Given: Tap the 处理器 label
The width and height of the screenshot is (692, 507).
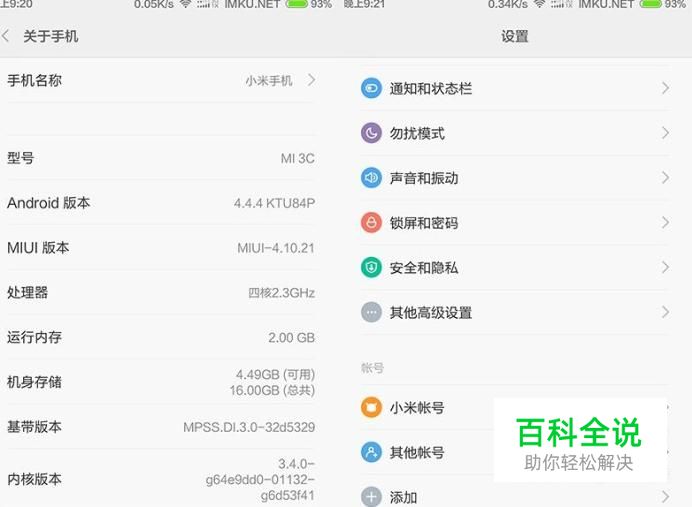Looking at the screenshot, I should pos(27,293).
